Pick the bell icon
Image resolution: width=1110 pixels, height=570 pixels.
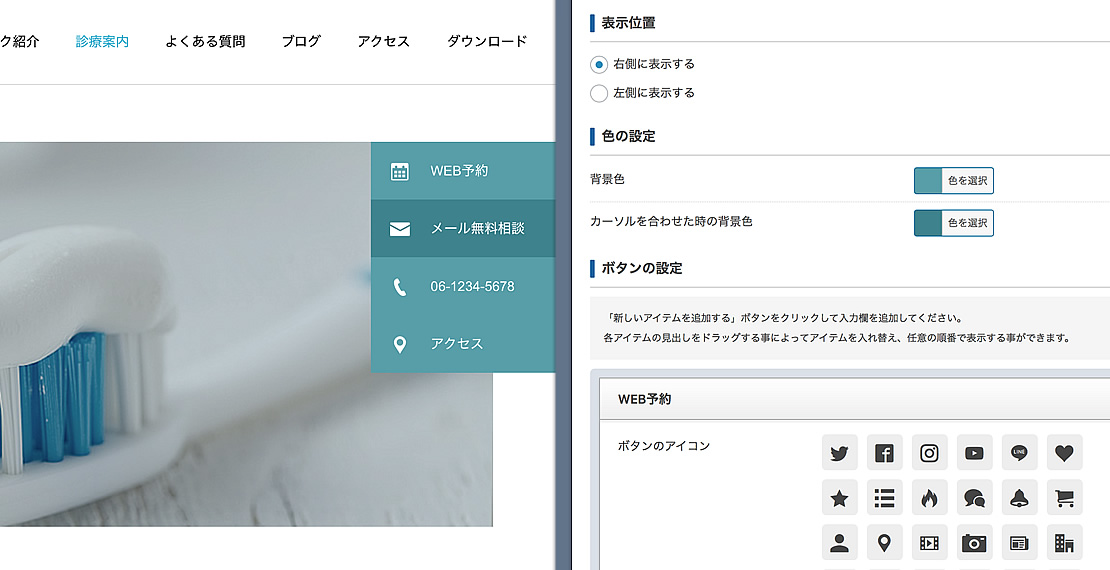click(1019, 498)
